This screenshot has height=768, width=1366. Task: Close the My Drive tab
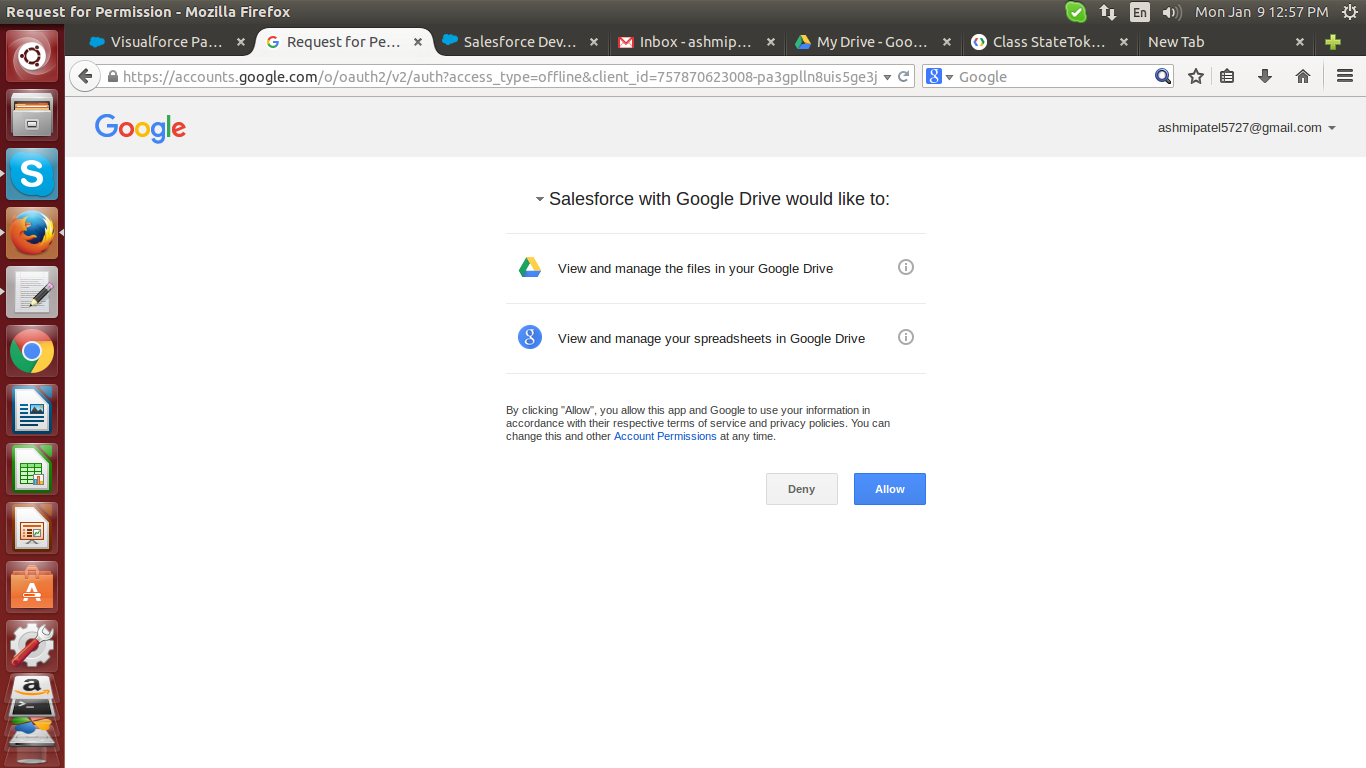tap(946, 42)
